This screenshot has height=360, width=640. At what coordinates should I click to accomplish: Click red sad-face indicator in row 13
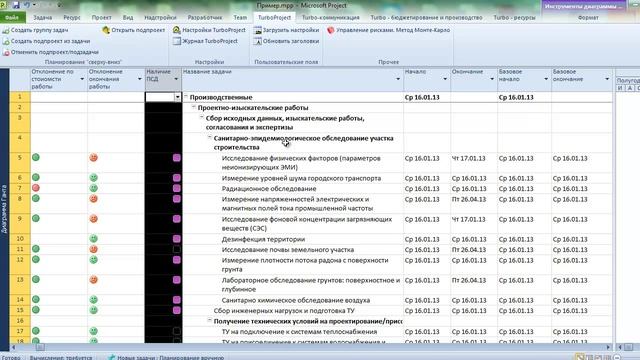(x=93, y=280)
